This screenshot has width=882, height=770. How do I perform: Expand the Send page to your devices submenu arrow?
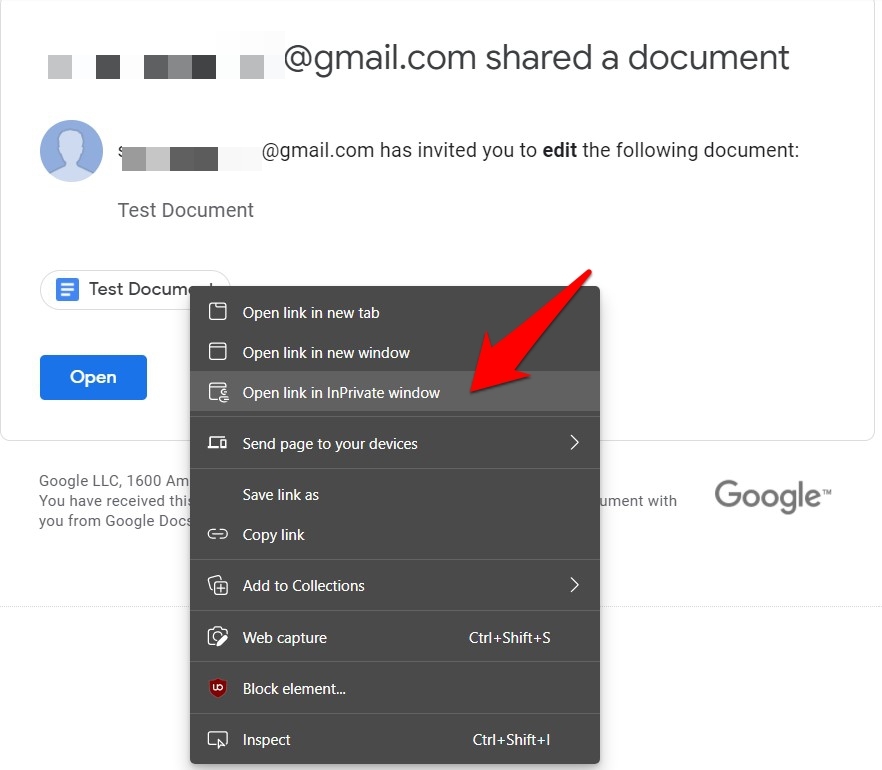[574, 443]
